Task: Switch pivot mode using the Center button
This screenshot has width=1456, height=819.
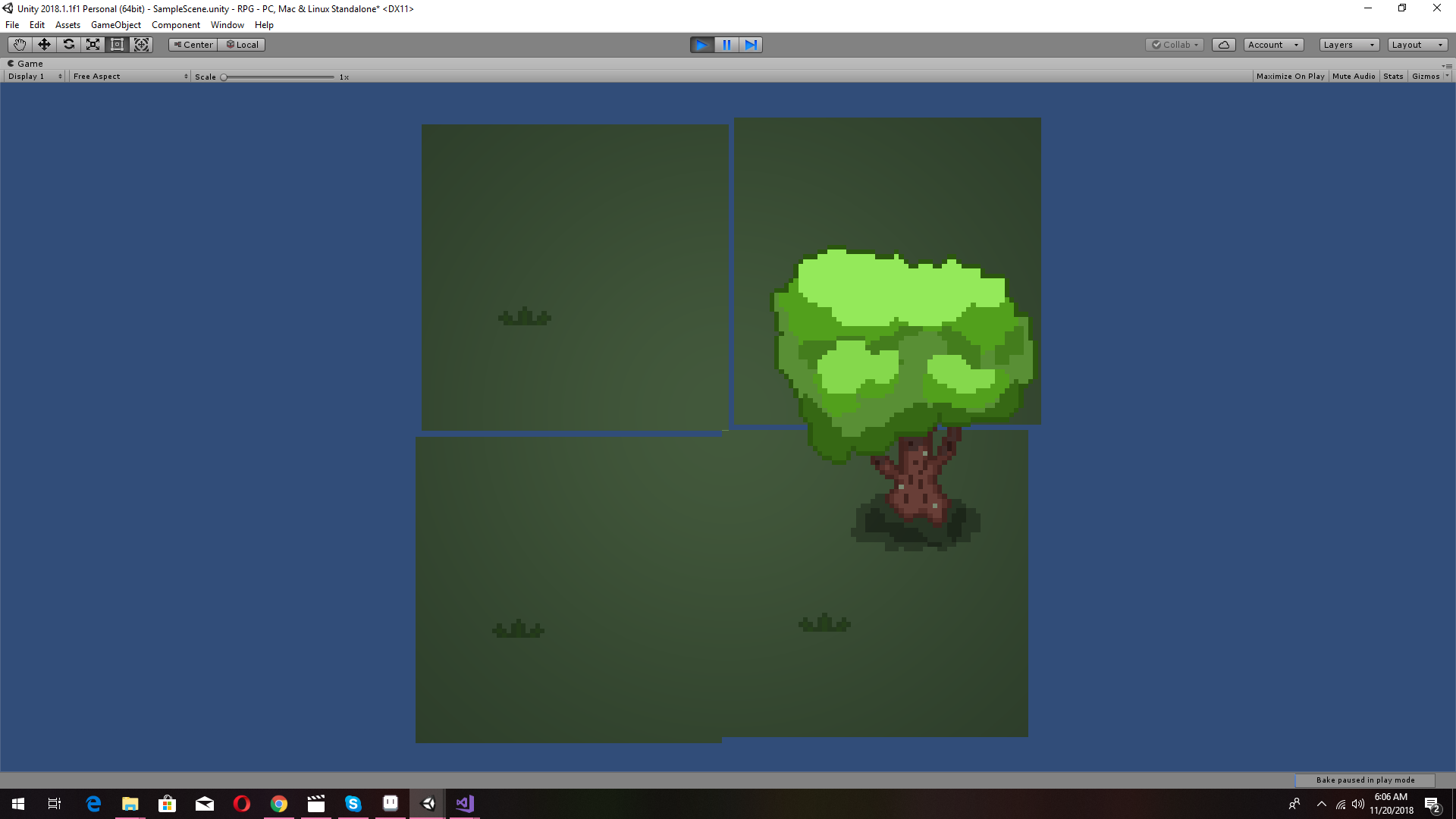Action: [192, 44]
